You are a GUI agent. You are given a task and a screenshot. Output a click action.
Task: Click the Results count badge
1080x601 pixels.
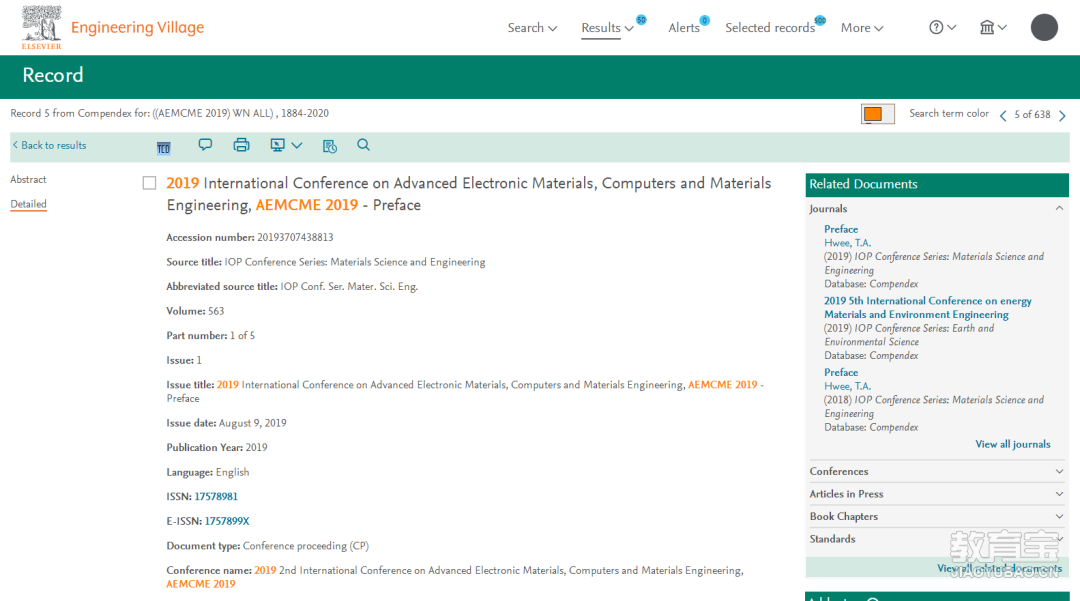641,20
